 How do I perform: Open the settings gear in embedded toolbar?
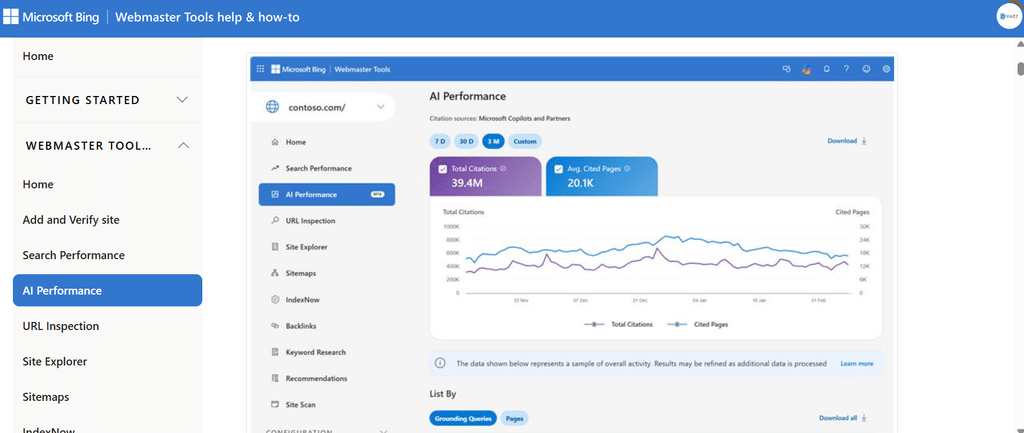886,69
